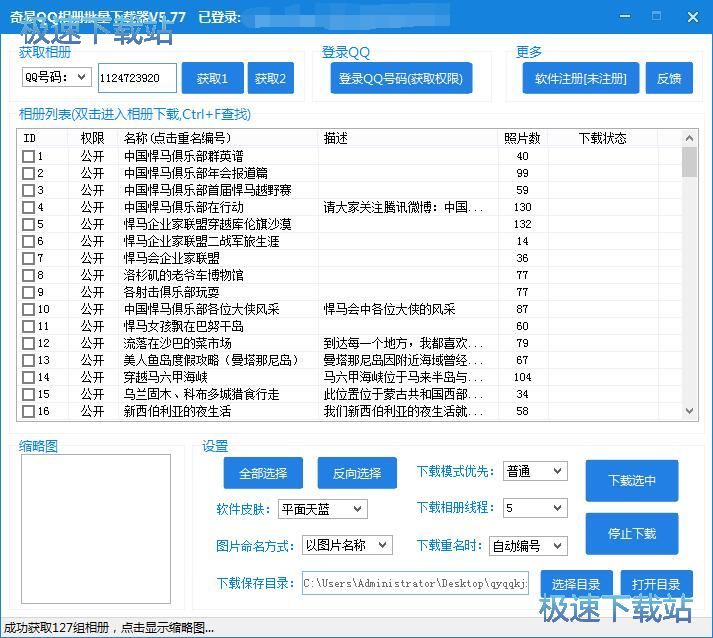
Task: Click the 权限 column header
Action: [93, 138]
